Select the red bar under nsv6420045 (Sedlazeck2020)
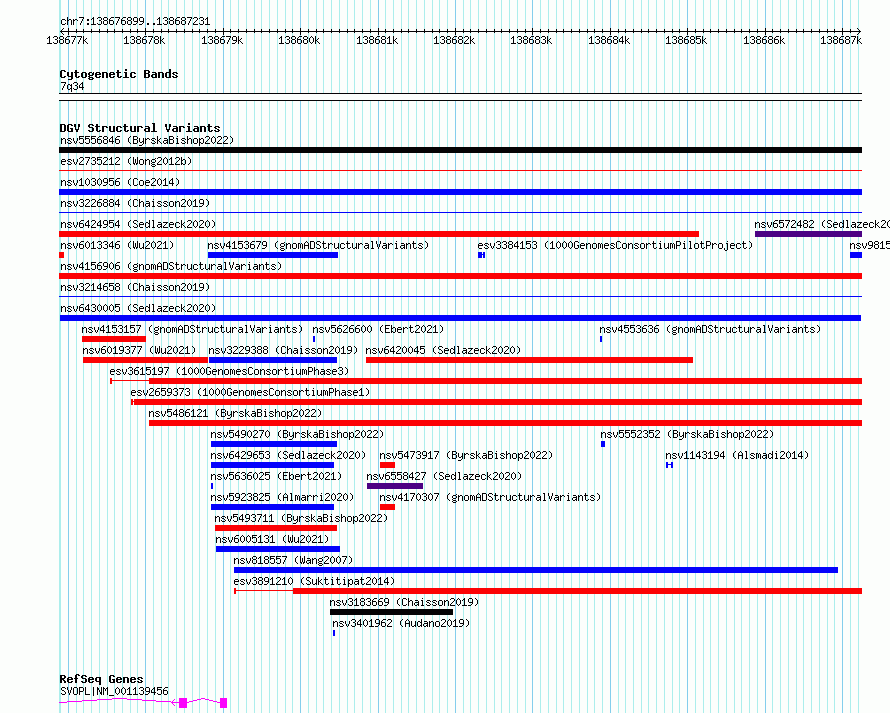 coord(530,360)
